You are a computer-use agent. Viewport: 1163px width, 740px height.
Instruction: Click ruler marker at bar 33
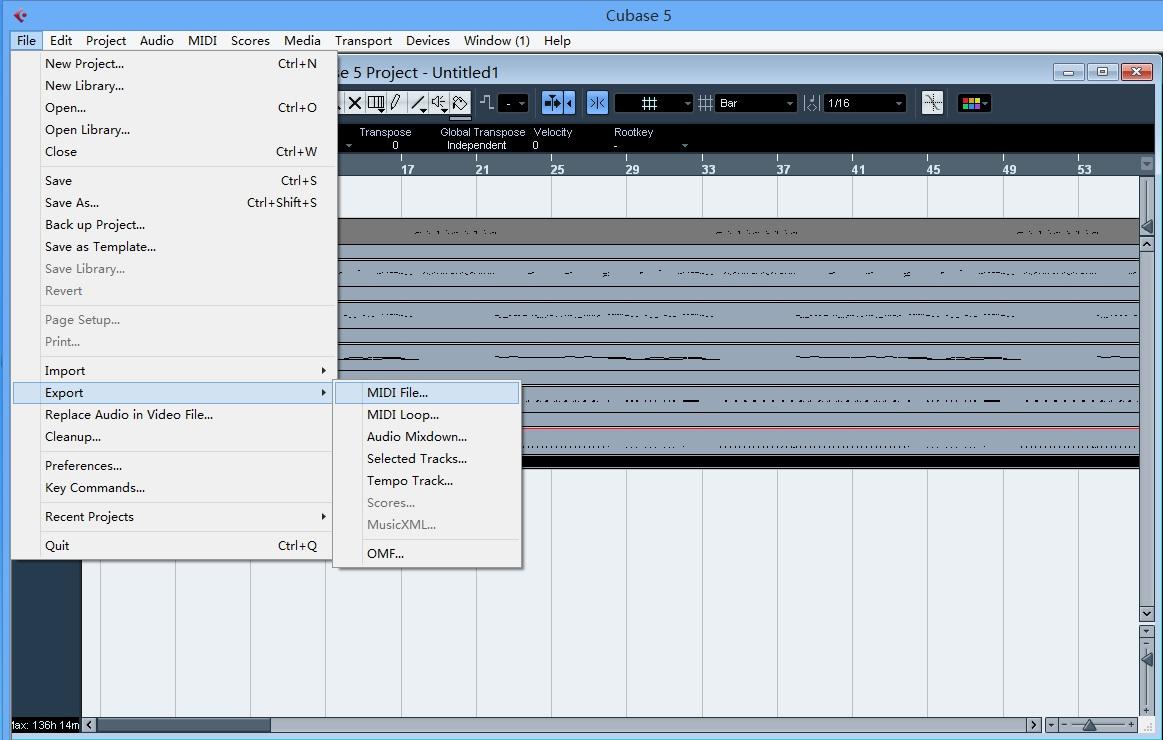[708, 169]
